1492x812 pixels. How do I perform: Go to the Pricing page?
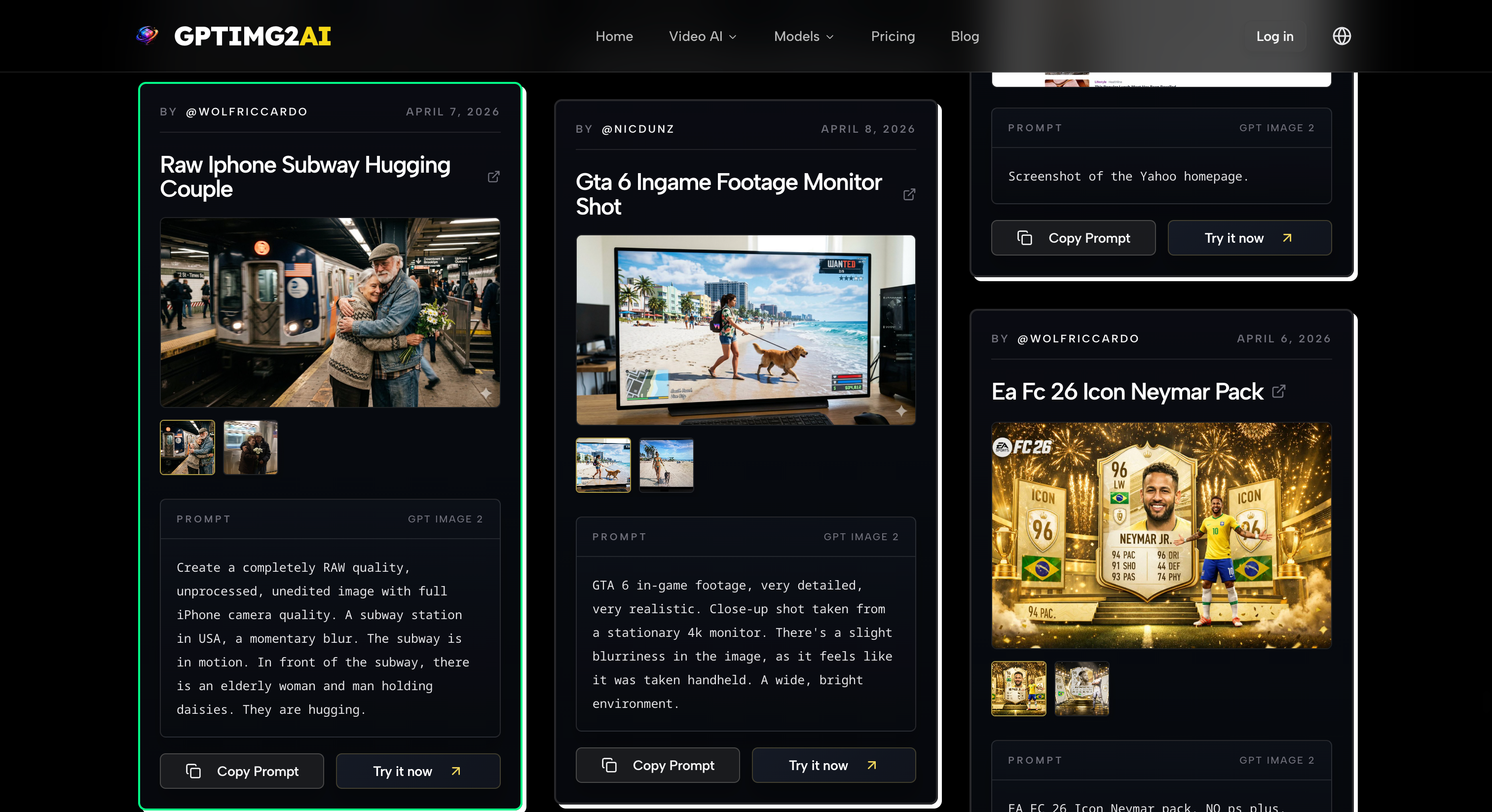pos(893,36)
